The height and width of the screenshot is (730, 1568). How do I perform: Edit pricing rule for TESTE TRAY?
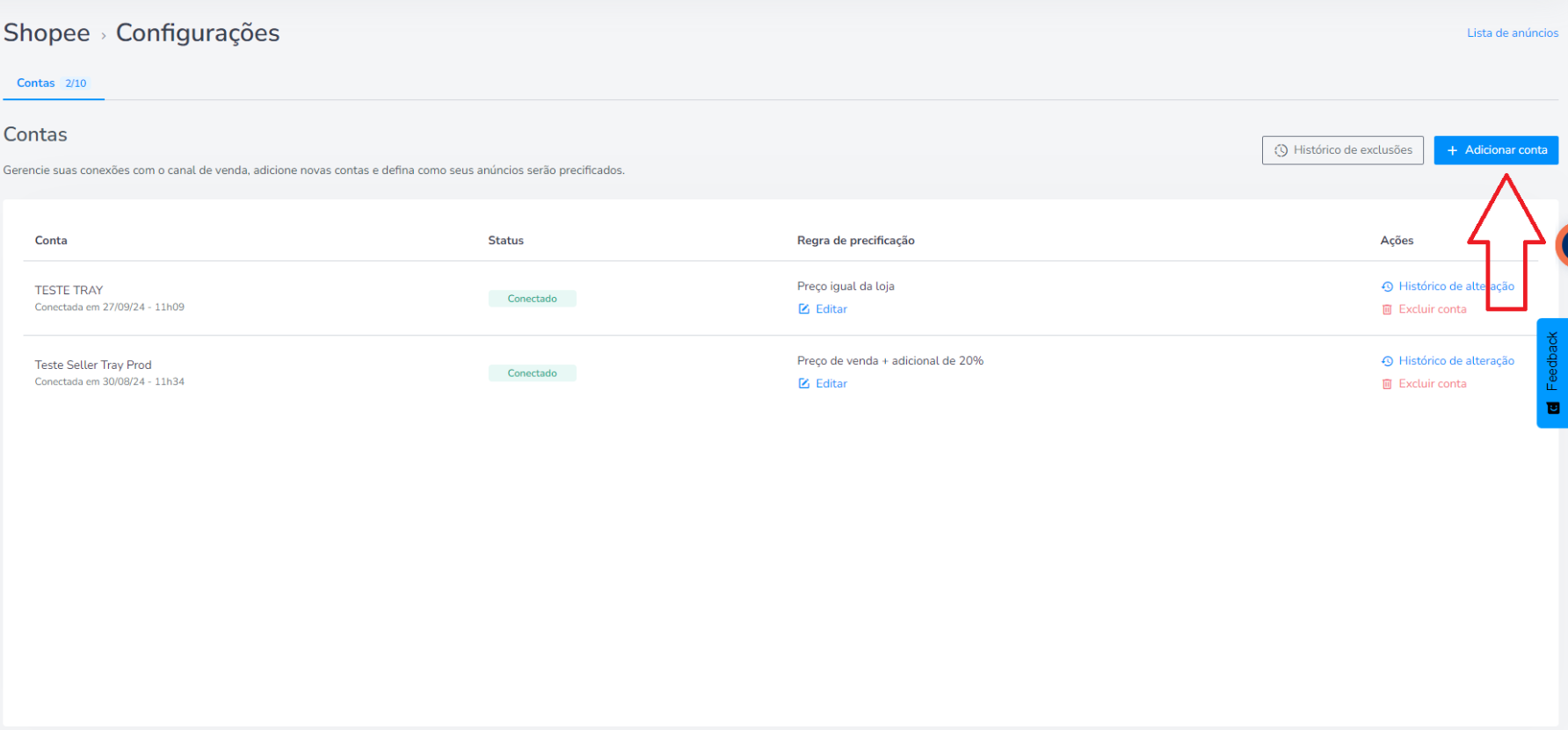click(x=823, y=309)
